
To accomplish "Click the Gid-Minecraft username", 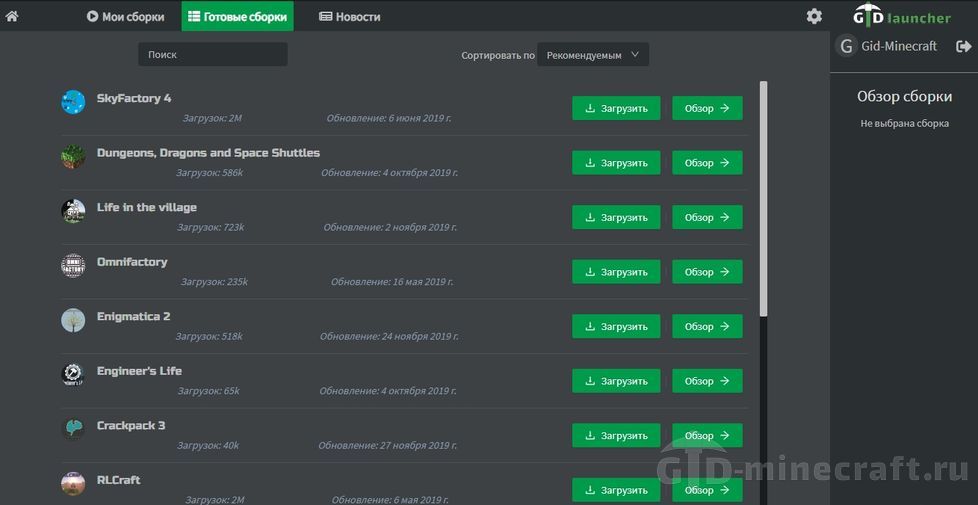I will coord(899,46).
